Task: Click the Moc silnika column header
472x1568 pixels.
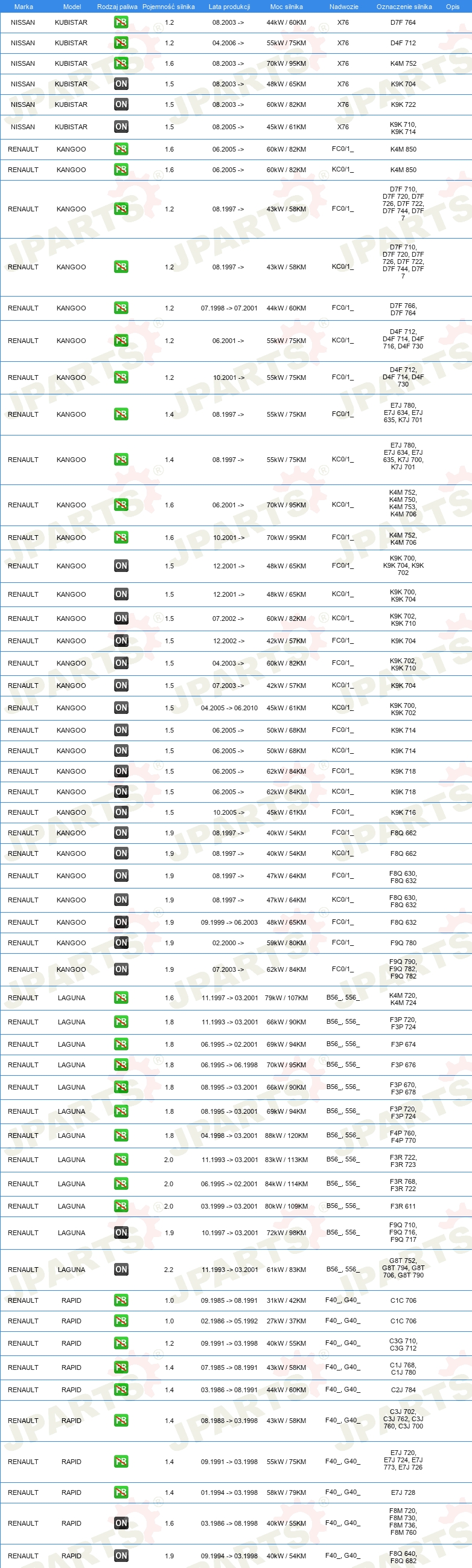Action: click(x=287, y=7)
